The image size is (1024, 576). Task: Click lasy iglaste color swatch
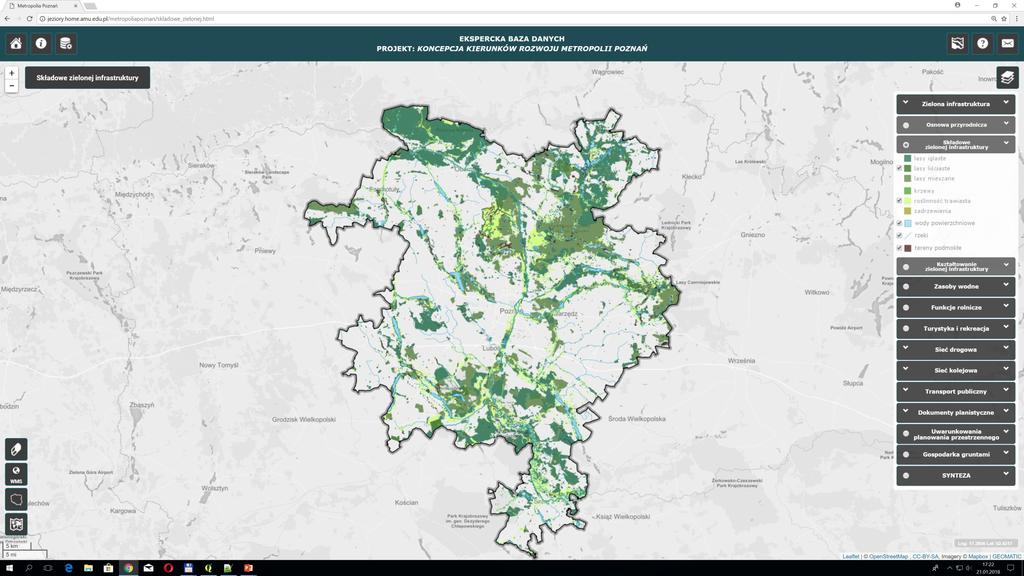pyautogui.click(x=908, y=159)
